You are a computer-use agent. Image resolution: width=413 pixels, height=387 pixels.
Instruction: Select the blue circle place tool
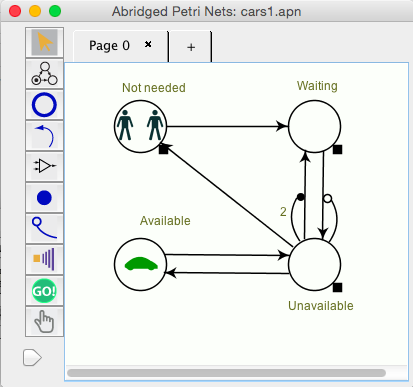pos(44,105)
